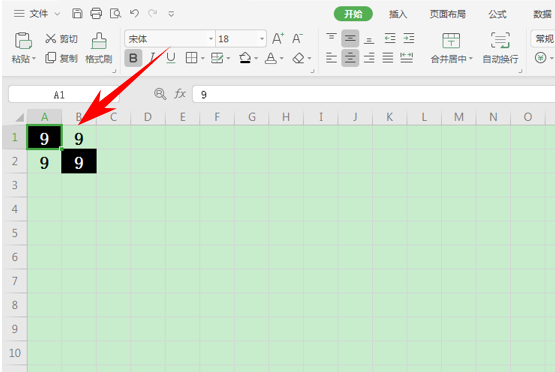Toggle Italic formatting button
555x372 pixels.
[153, 58]
